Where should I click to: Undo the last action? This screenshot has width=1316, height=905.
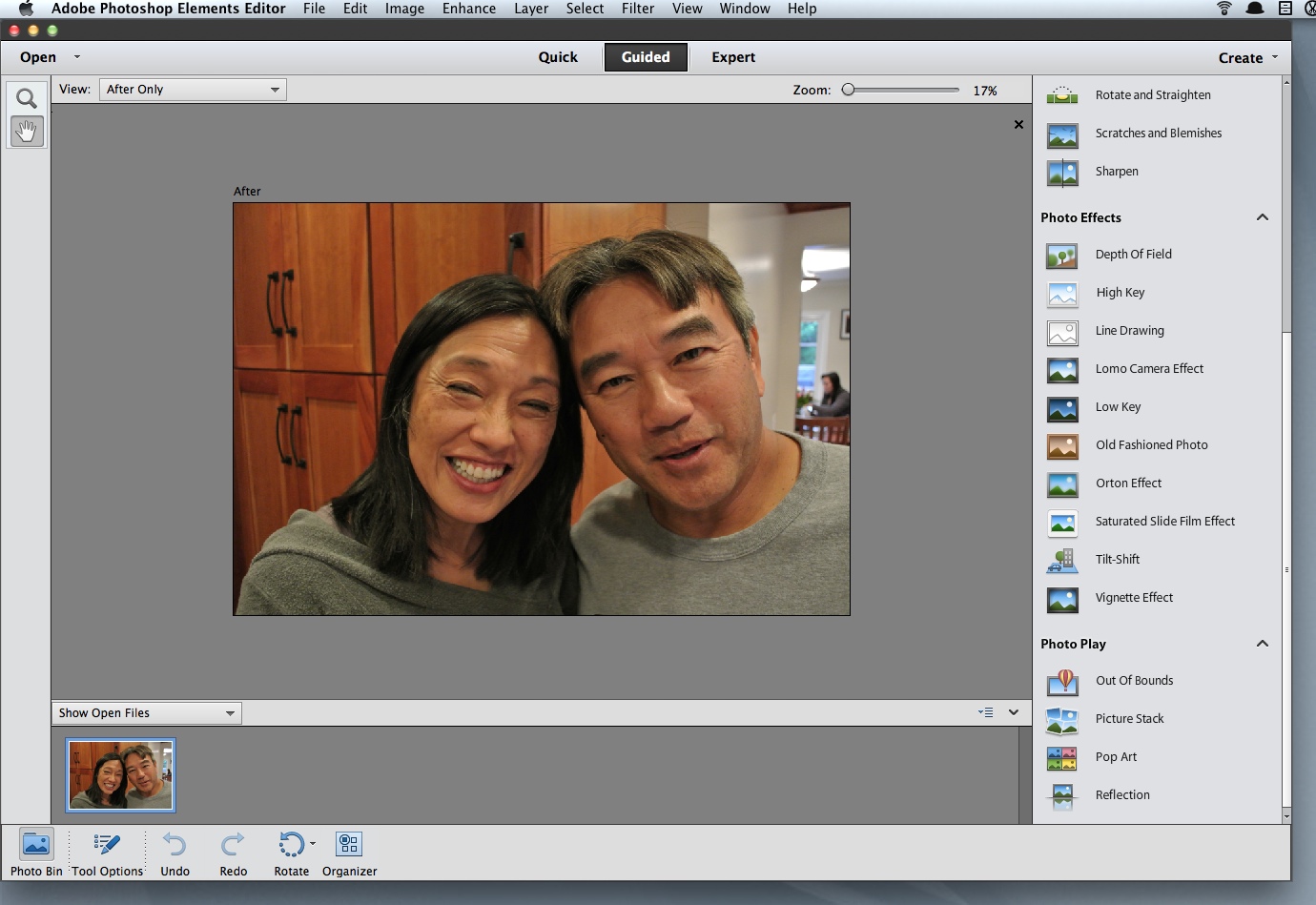pos(175,845)
